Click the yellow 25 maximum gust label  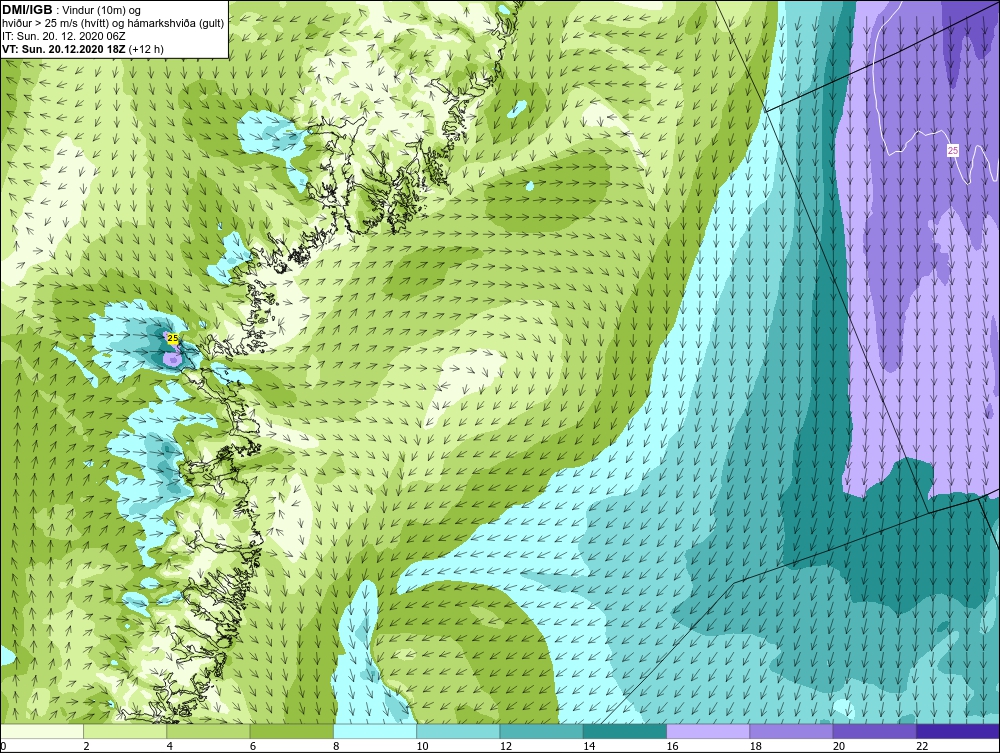click(x=173, y=339)
